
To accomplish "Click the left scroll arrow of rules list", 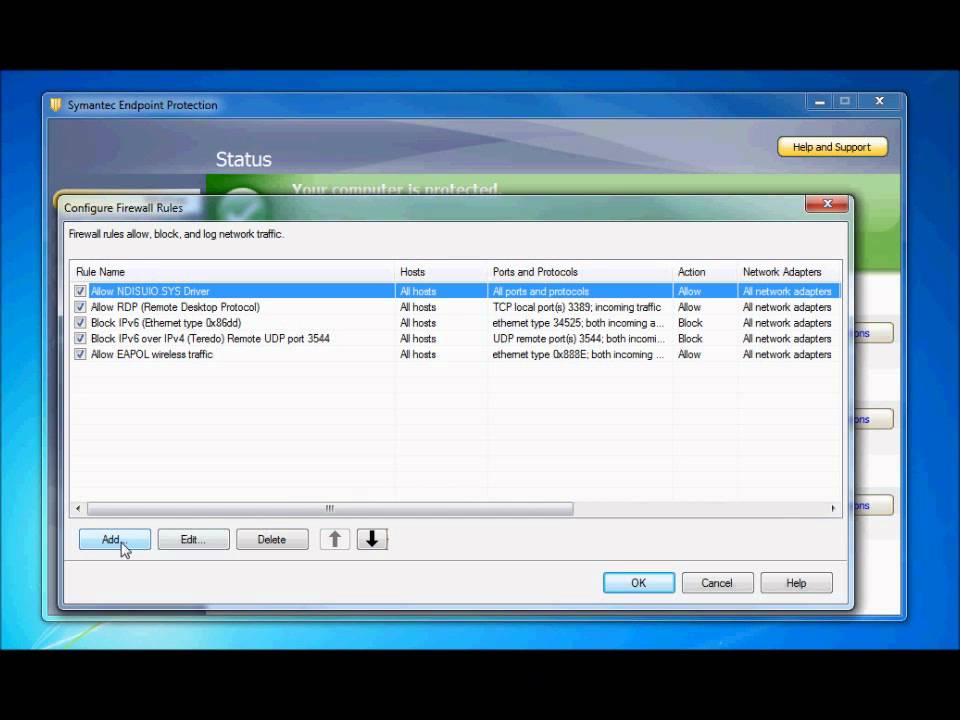I will [78, 509].
